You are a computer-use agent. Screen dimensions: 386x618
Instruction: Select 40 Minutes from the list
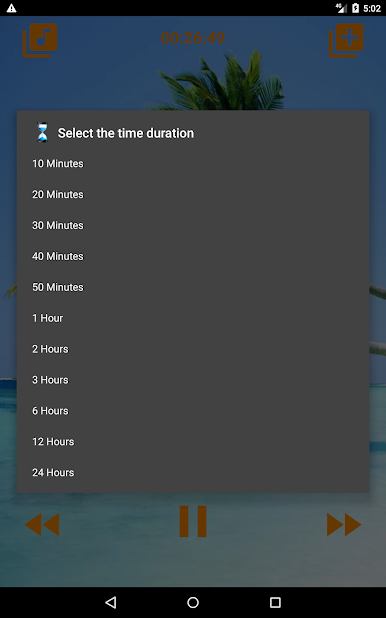click(x=193, y=256)
